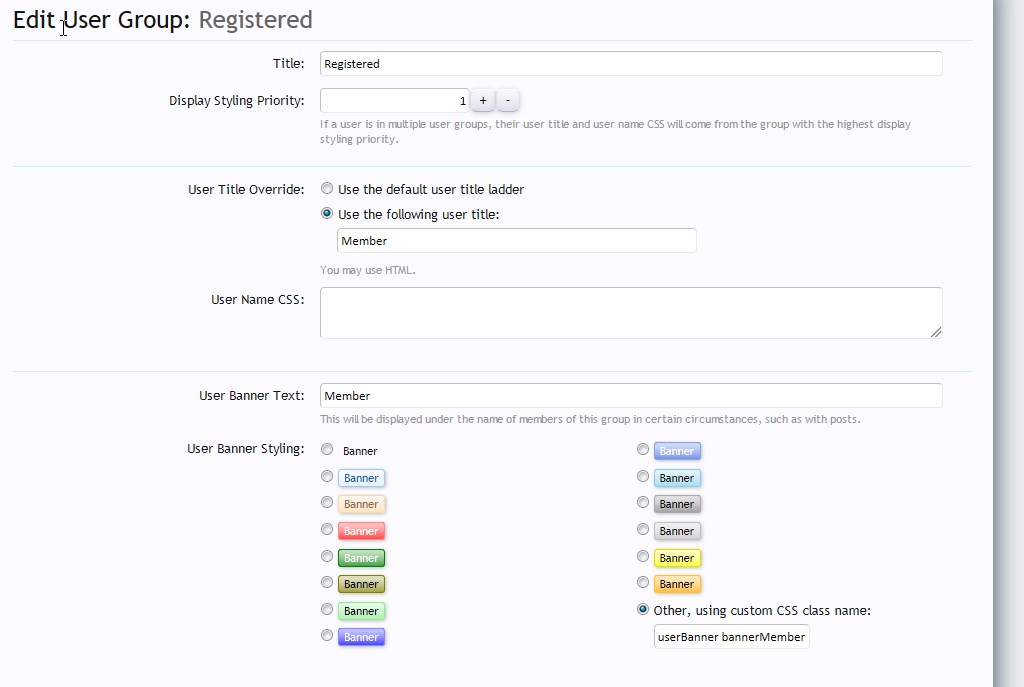The width and height of the screenshot is (1024, 687).
Task: Select 'Other, using custom CSS class name'
Action: pos(643,609)
